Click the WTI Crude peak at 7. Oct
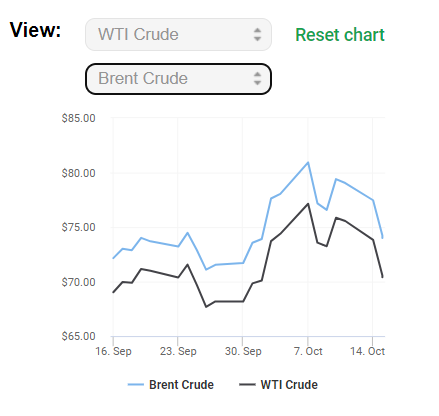The height and width of the screenshot is (416, 439). tap(308, 204)
